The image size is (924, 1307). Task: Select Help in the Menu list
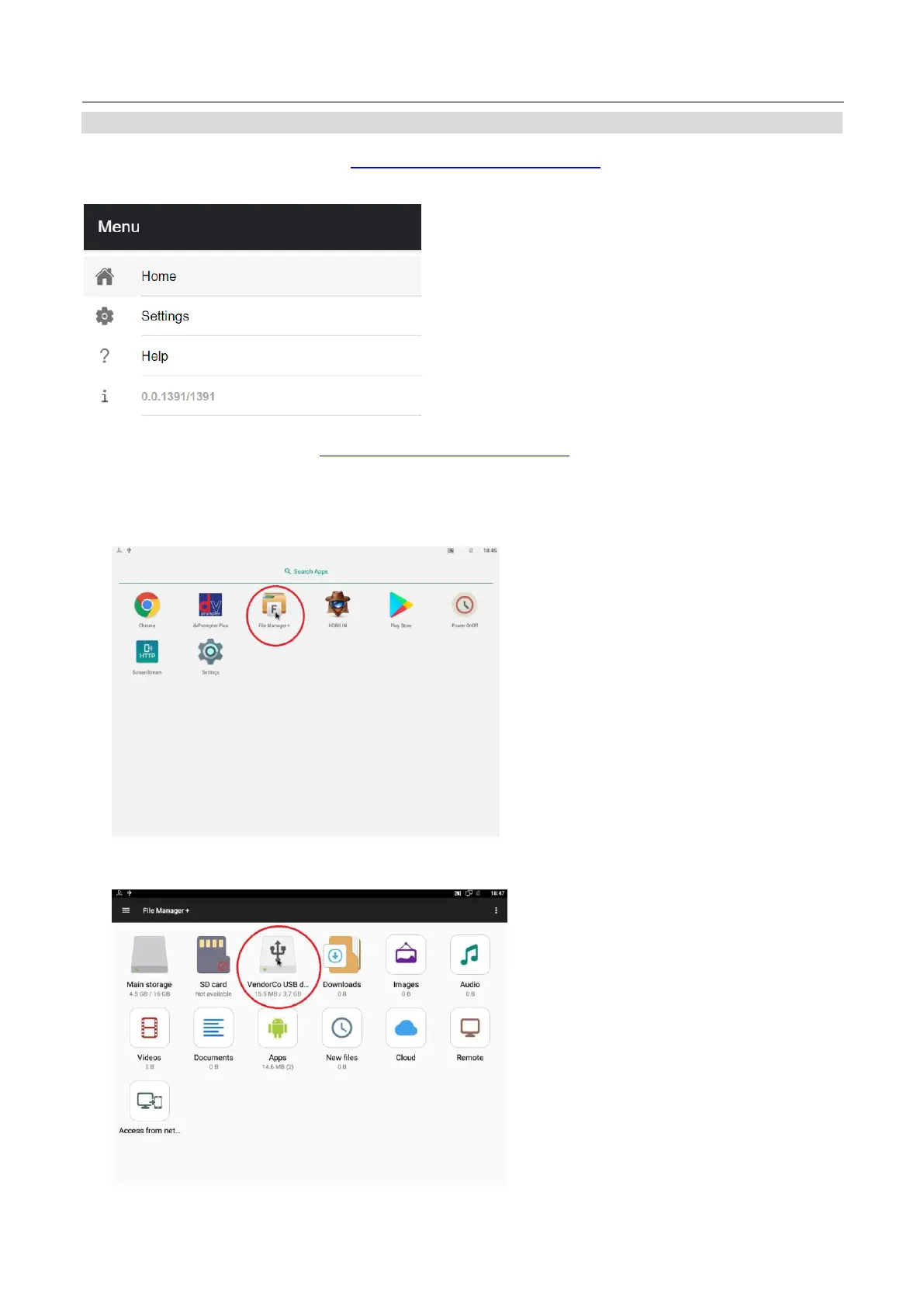[x=252, y=356]
